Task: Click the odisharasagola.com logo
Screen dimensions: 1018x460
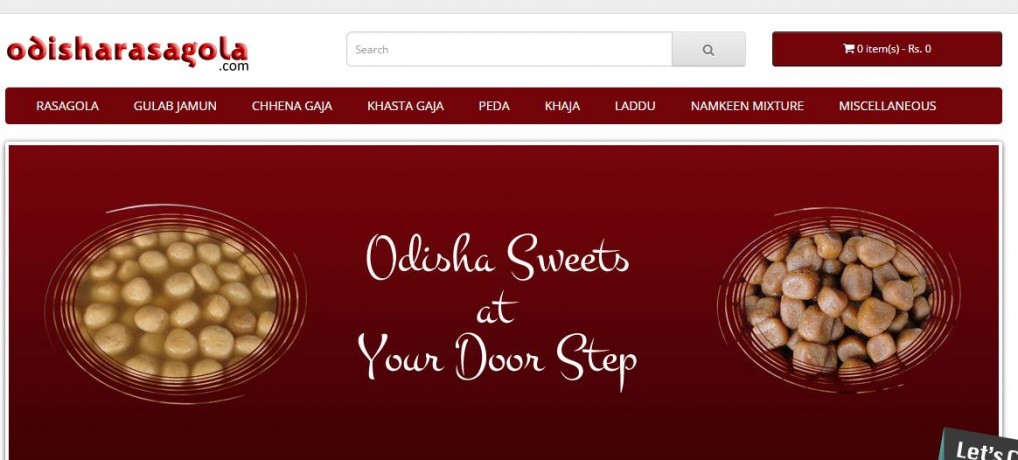Action: pos(127,54)
